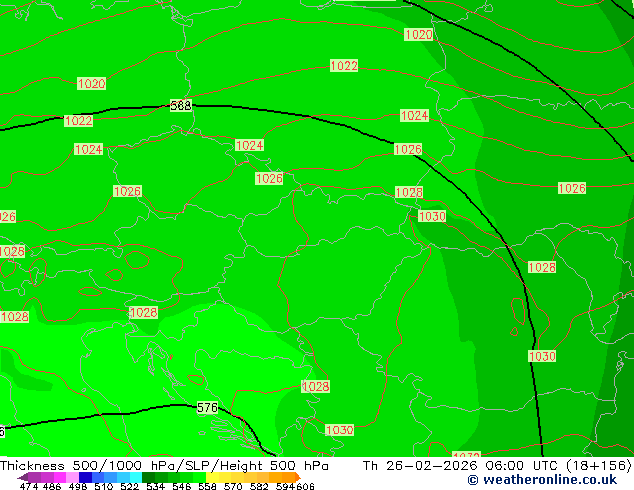Screen dimensions: 634x490
Task: Click the 582 legend value
Action: pyautogui.click(x=259, y=486)
